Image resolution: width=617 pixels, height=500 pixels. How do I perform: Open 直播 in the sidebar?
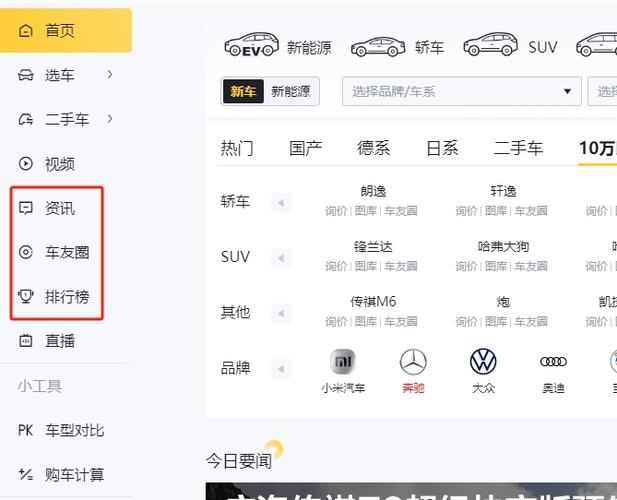60,341
